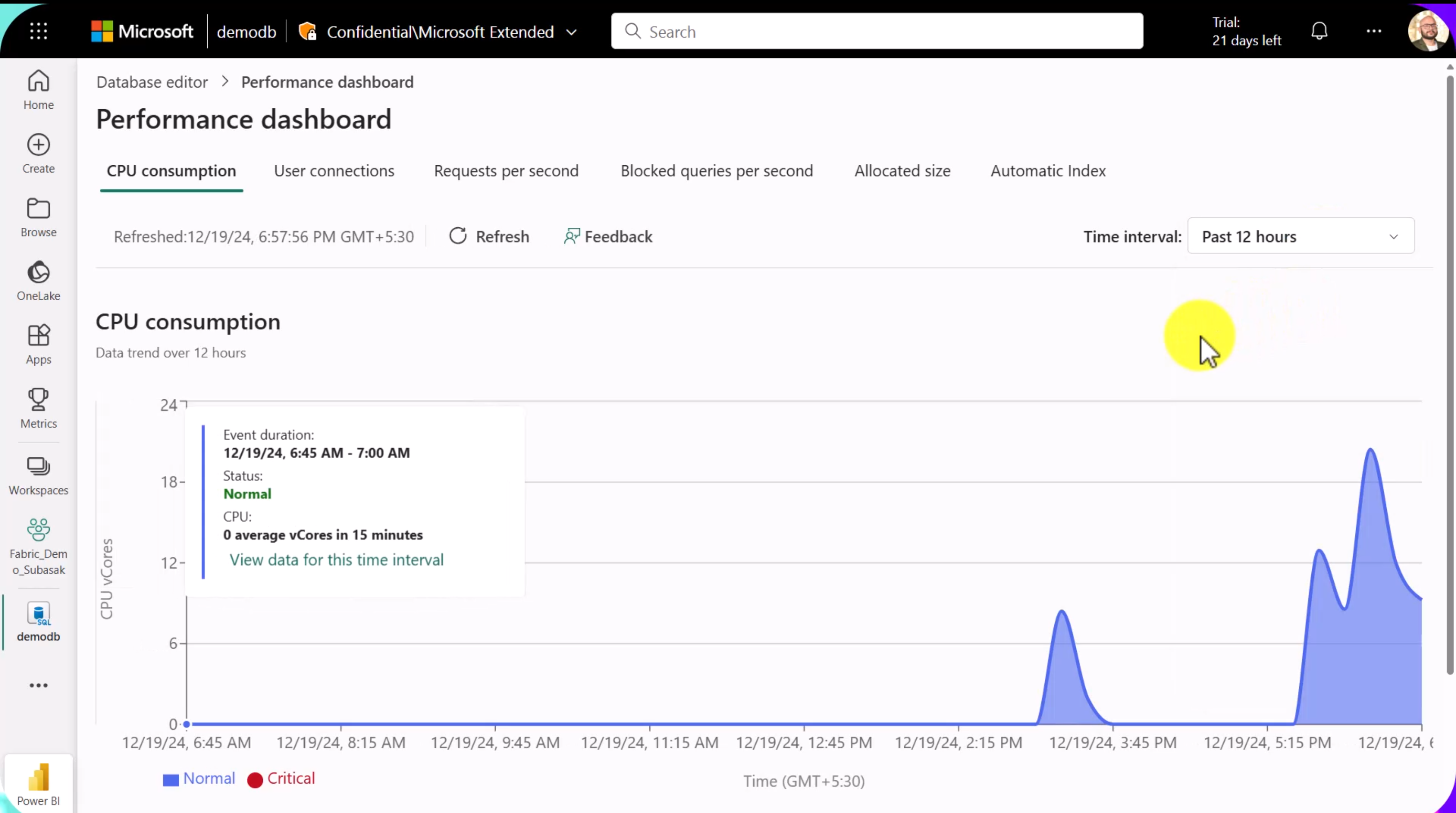1456x813 pixels.
Task: Switch to CPU consumption tab
Action: coord(171,171)
